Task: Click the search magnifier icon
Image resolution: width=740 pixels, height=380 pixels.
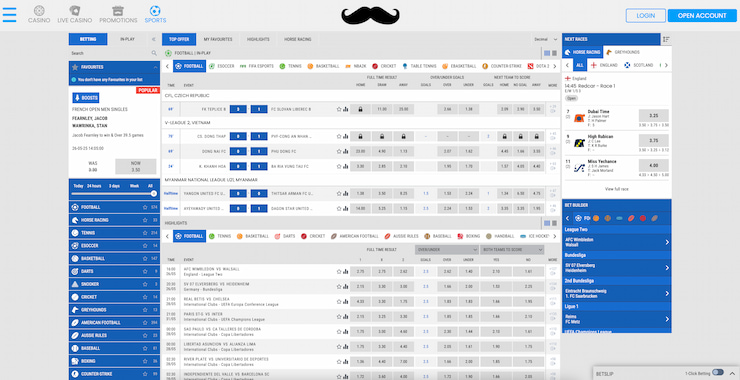Action: 154,53
